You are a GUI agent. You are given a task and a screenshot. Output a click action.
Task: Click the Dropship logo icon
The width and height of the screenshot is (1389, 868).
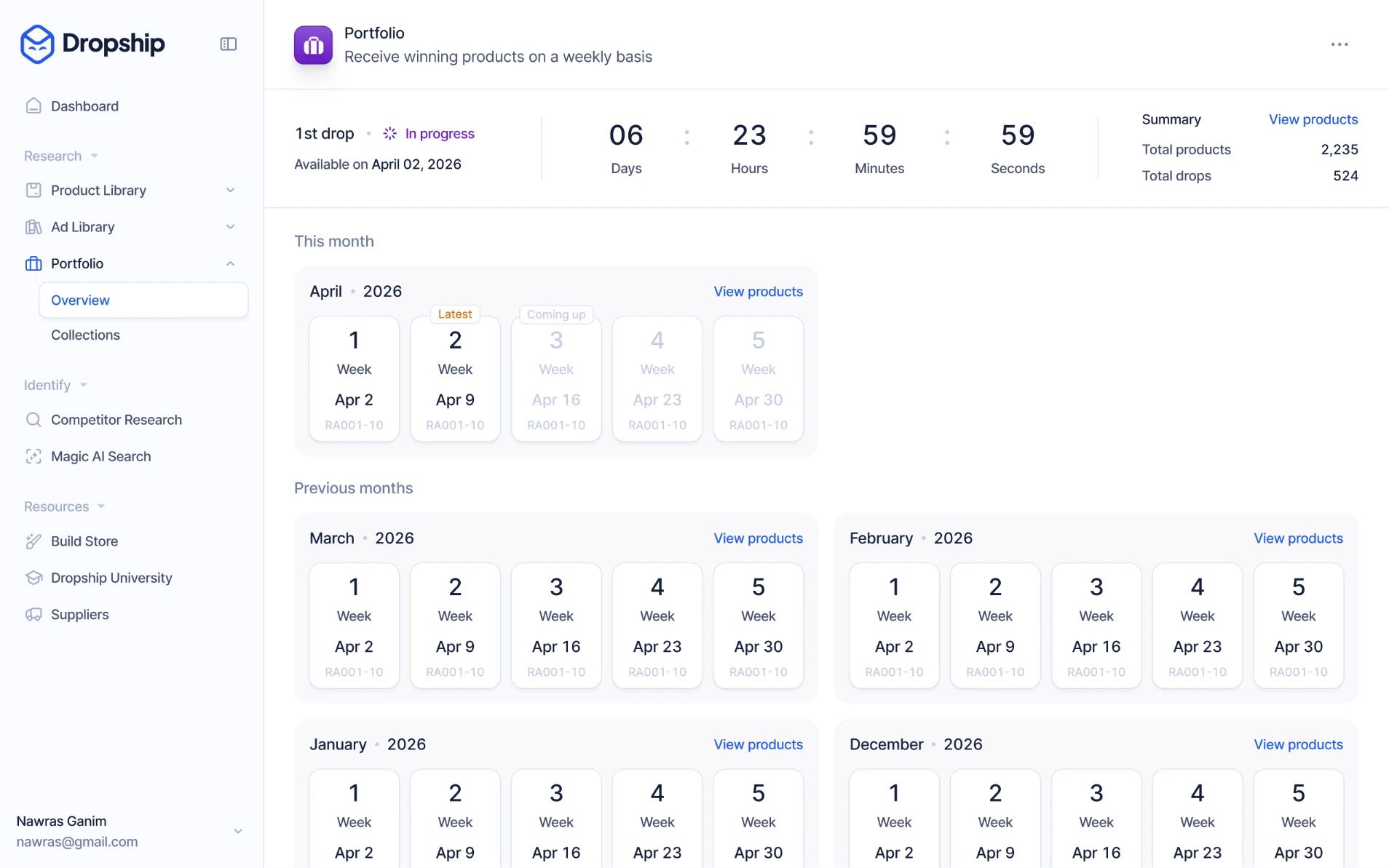tap(37, 44)
